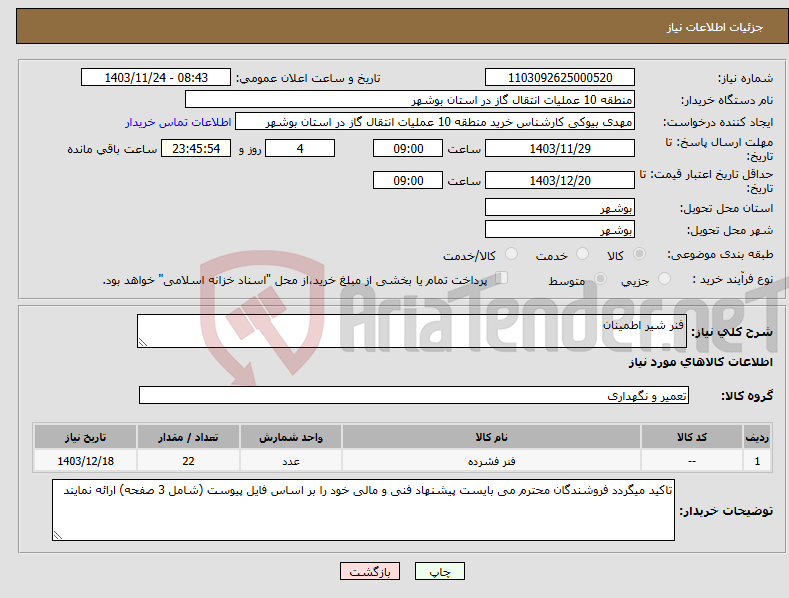The width and height of the screenshot is (789, 598).
Task: Select the جزیی purchase type radio
Action: point(664,278)
